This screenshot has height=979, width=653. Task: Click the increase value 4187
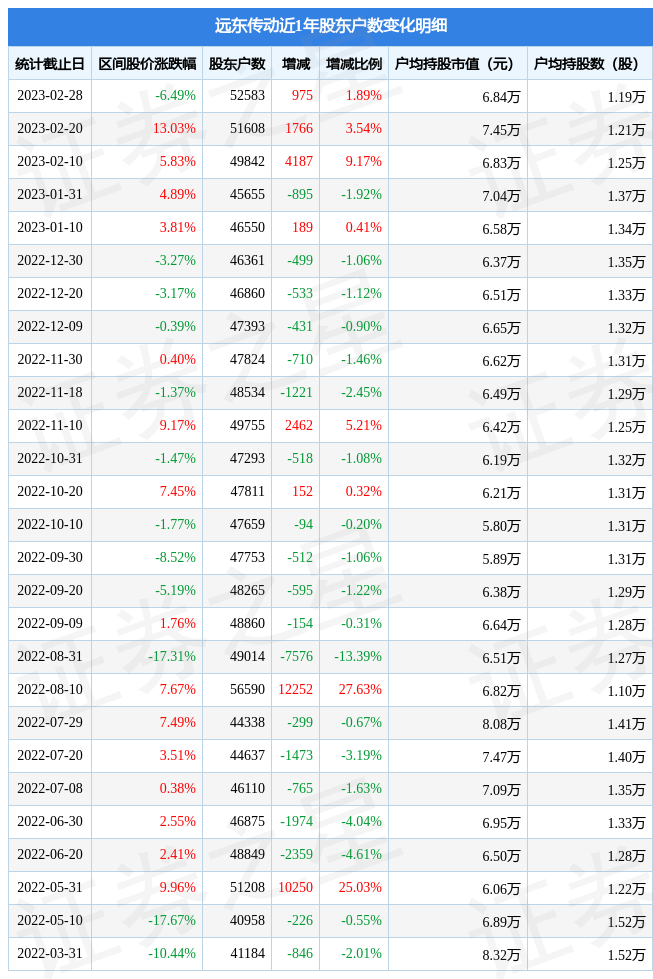[299, 162]
